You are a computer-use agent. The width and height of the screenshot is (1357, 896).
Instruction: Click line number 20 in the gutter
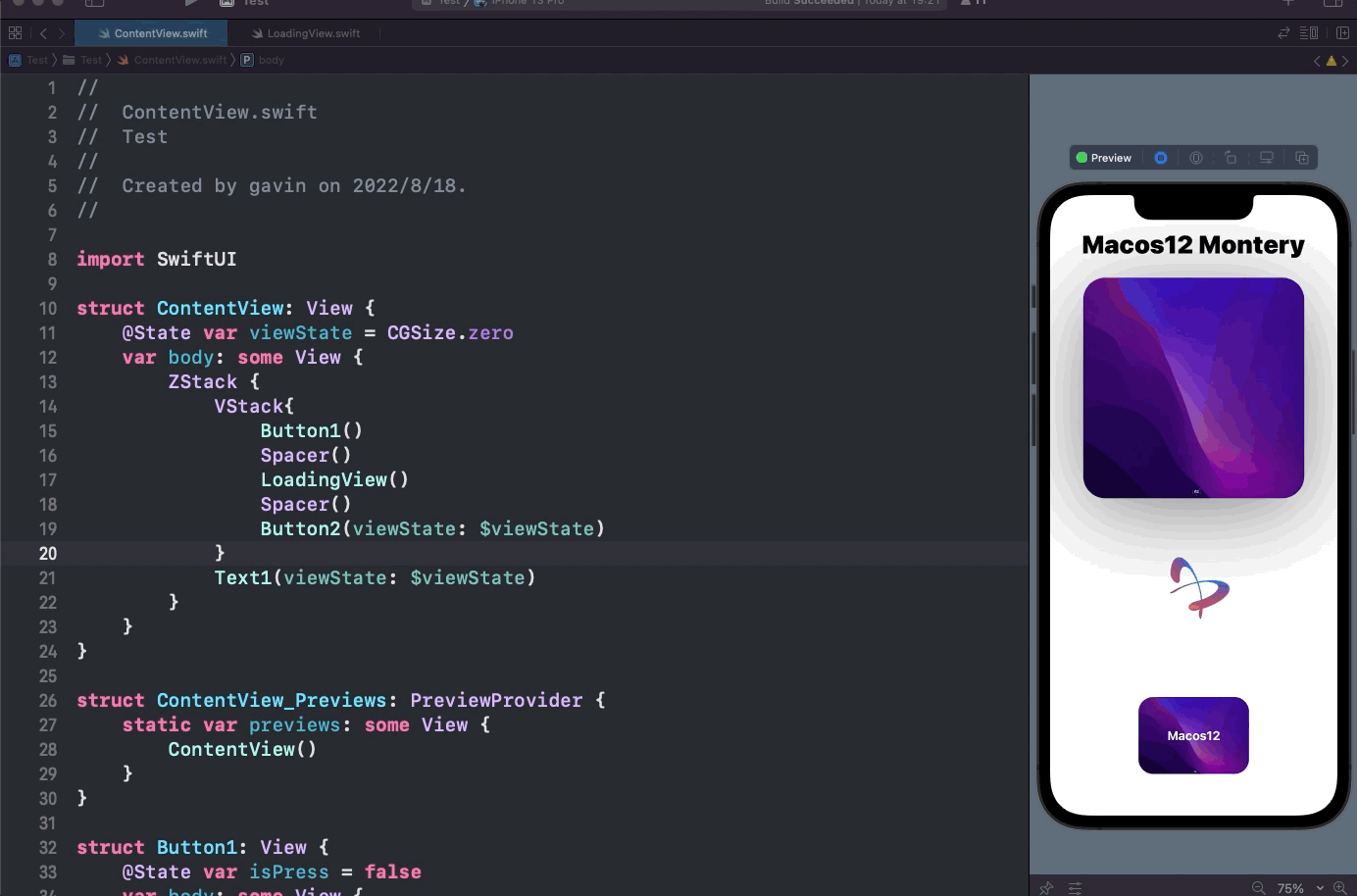pyautogui.click(x=48, y=554)
